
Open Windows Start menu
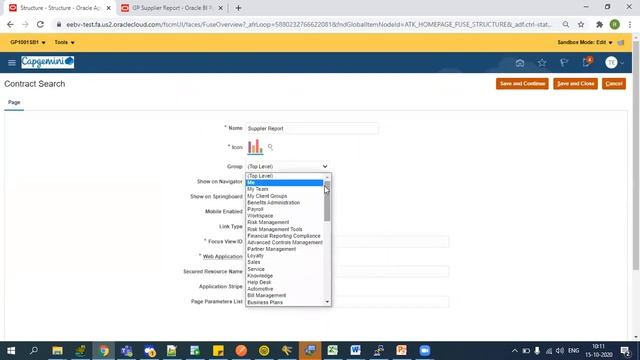pyautogui.click(x=11, y=351)
